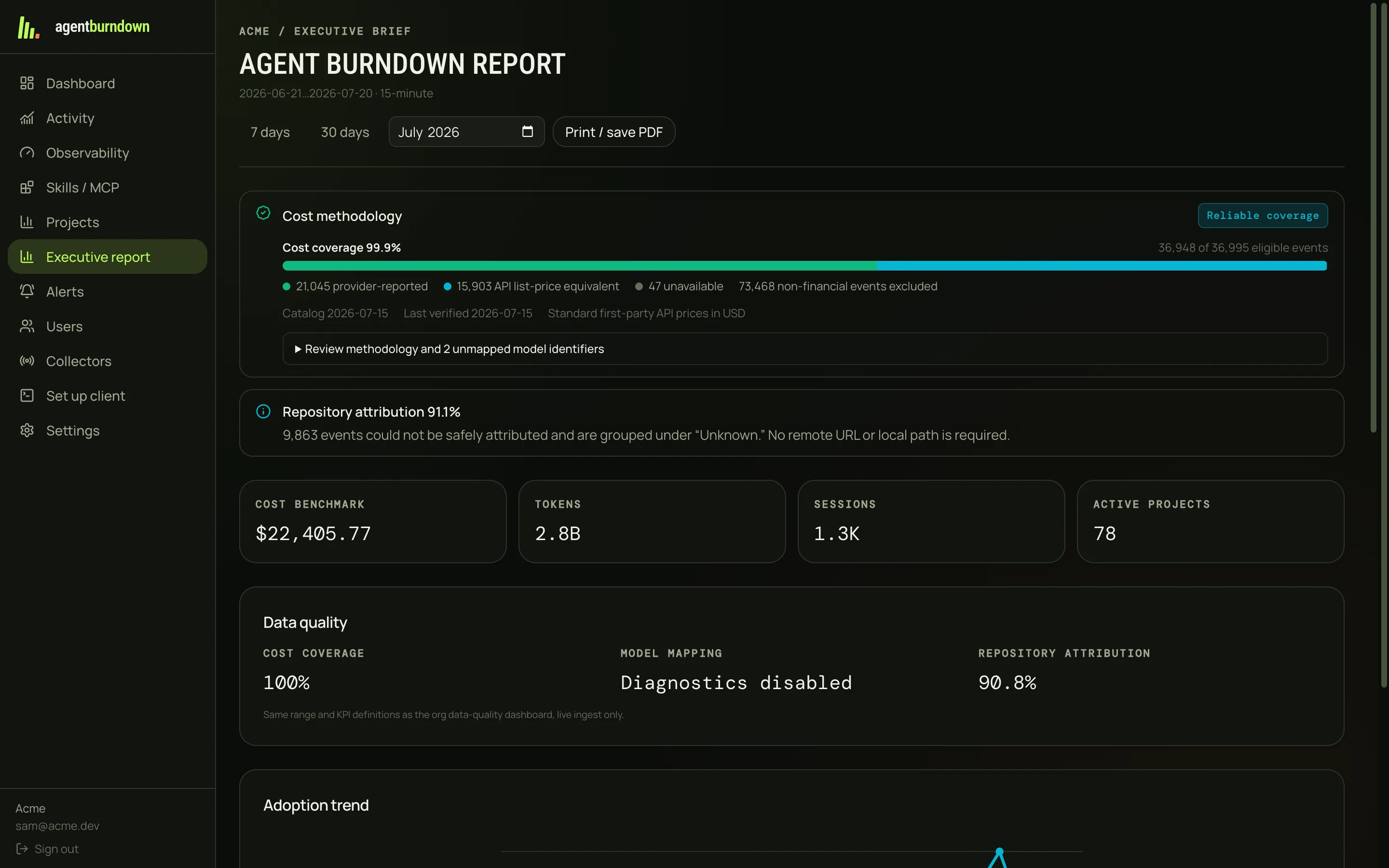Click the Executive report chart icon
This screenshot has width=1389, height=868.
[27, 257]
